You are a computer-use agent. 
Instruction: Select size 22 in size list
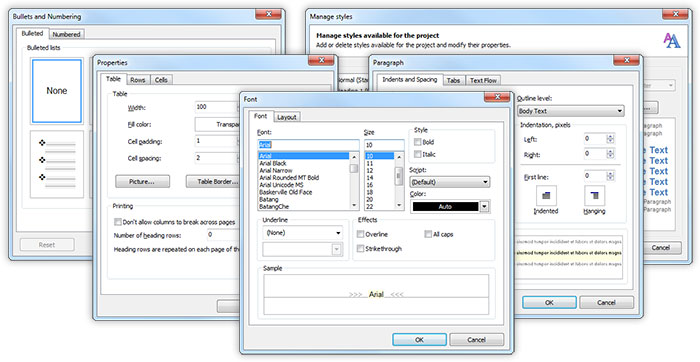tap(379, 207)
